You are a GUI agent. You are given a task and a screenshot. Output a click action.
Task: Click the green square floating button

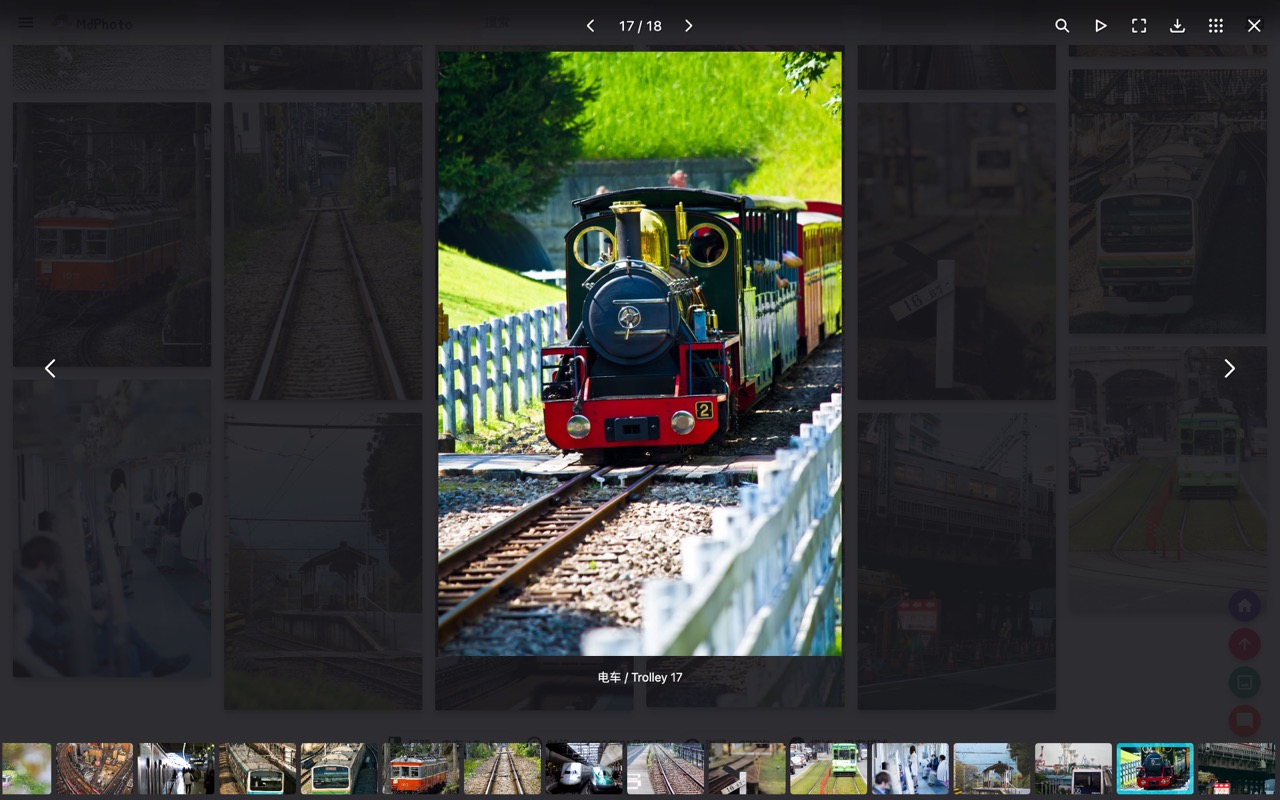click(x=1244, y=683)
